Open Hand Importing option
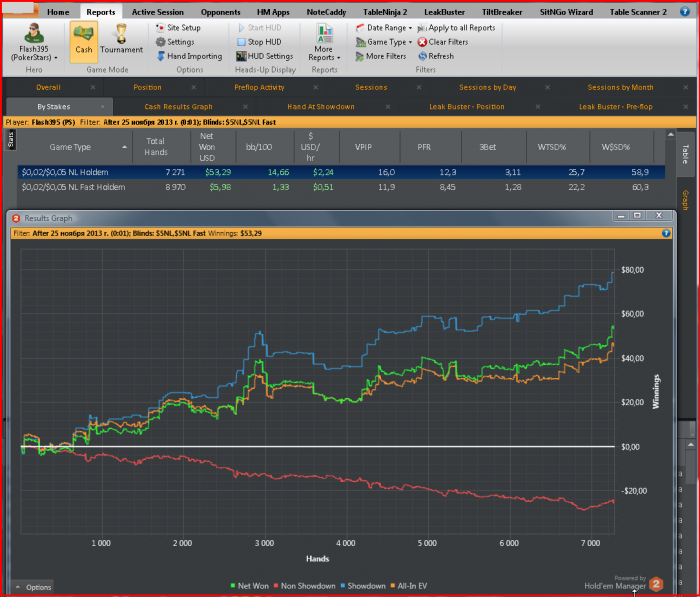Image resolution: width=700 pixels, height=597 pixels. coord(189,56)
